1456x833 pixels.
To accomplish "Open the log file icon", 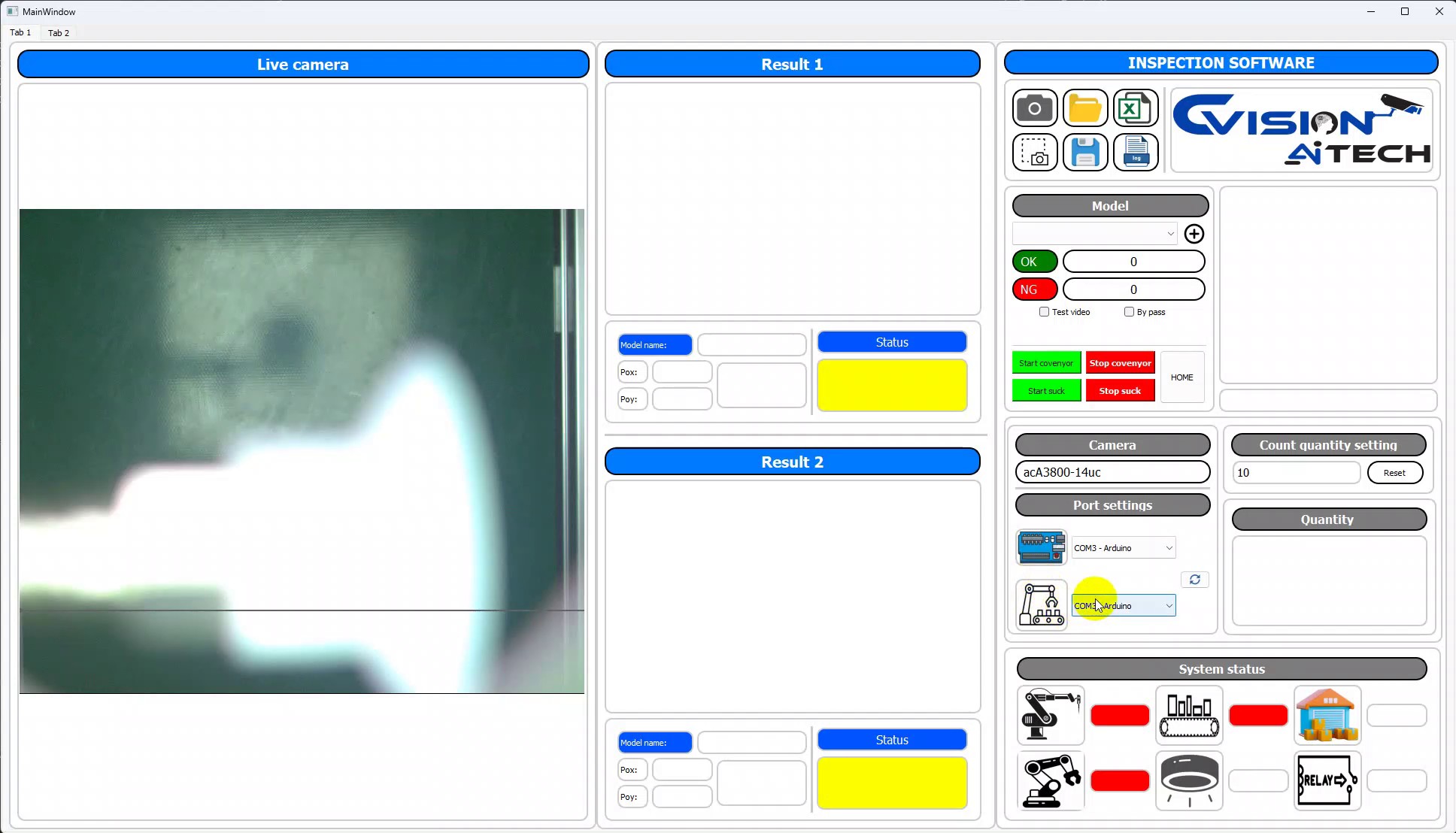I will point(1136,153).
